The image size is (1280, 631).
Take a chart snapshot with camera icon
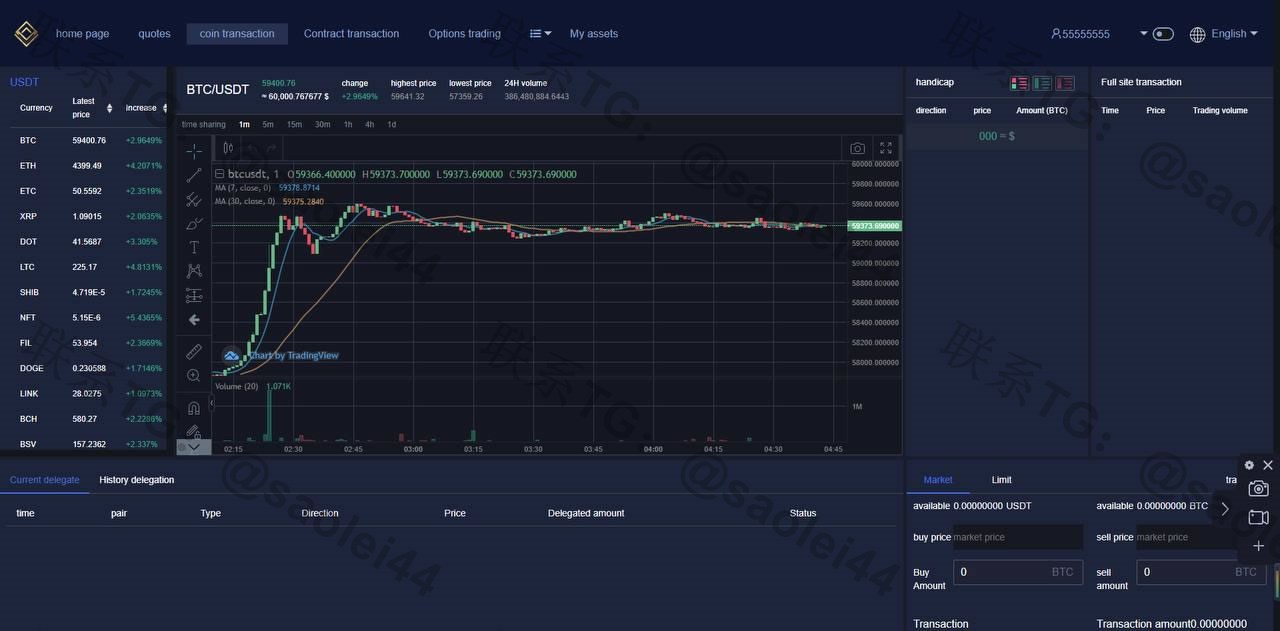coord(857,148)
